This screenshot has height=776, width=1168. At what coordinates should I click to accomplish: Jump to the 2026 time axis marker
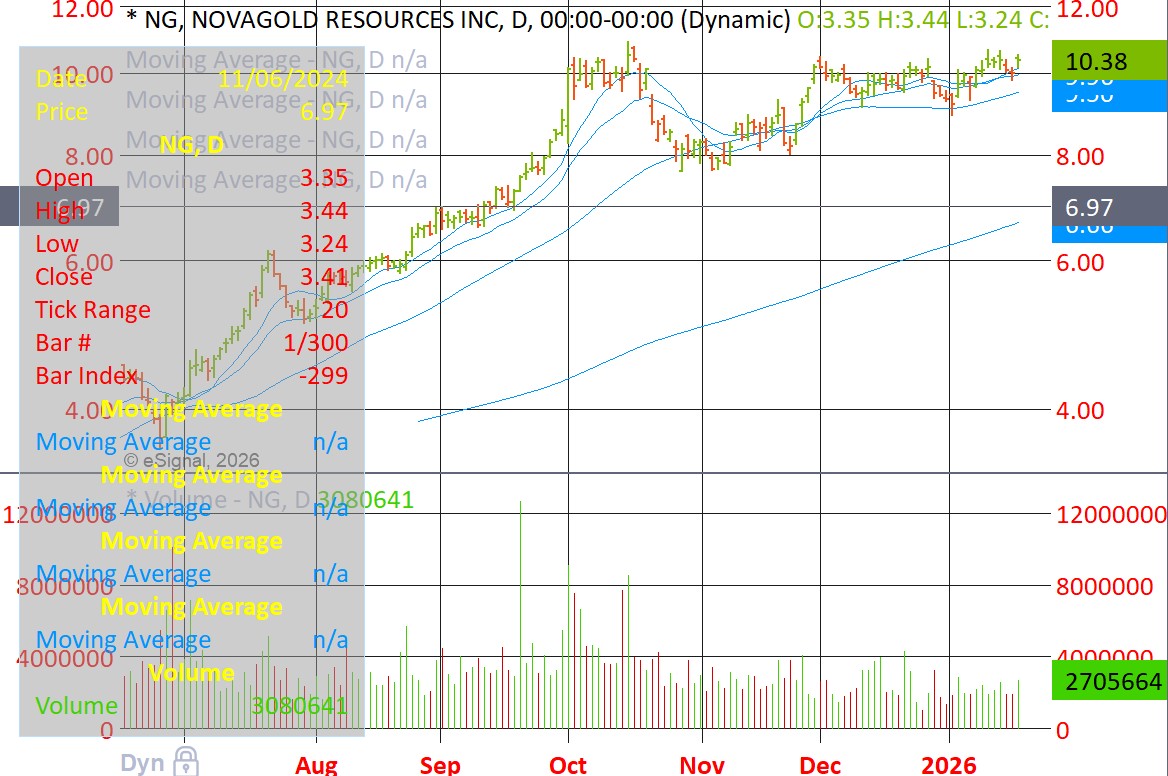pyautogui.click(x=948, y=765)
